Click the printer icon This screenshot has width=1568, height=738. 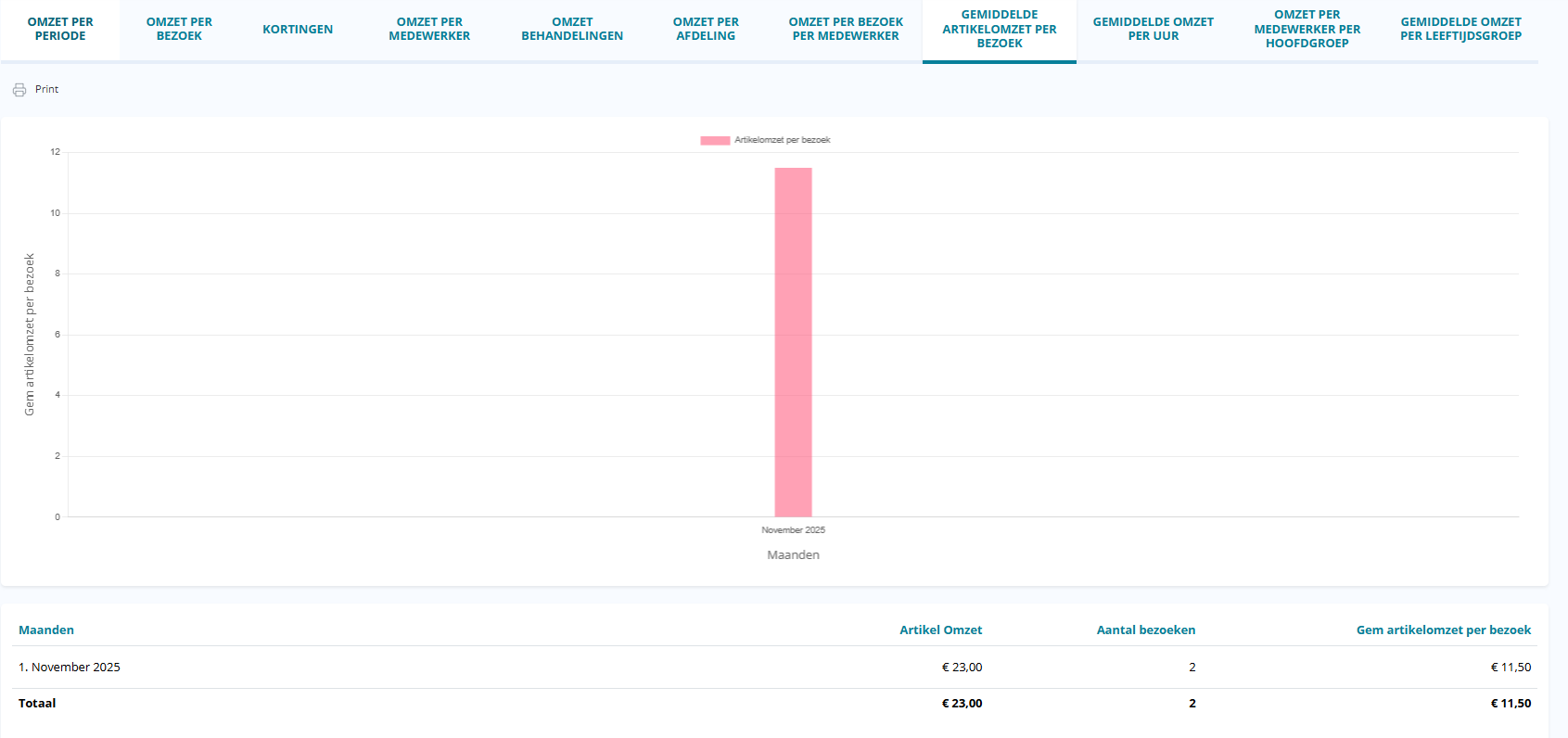click(x=19, y=90)
